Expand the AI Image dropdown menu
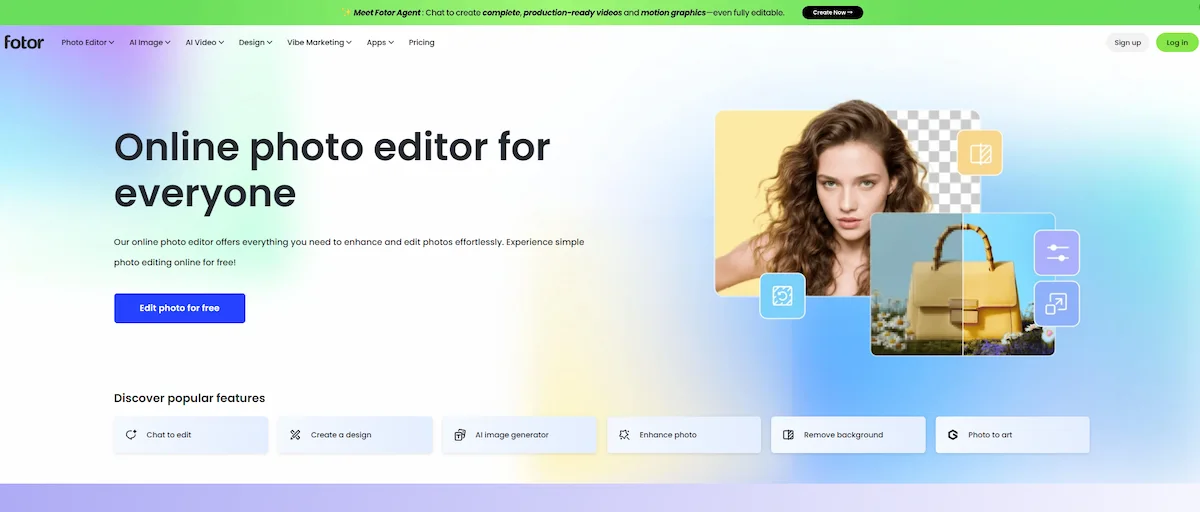Viewport: 1200px width, 512px height. pyautogui.click(x=150, y=43)
